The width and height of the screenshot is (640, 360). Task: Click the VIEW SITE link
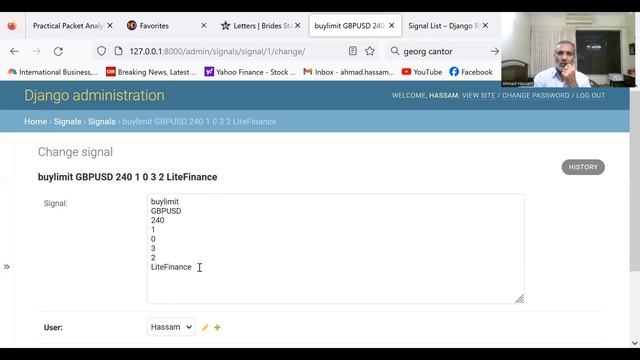pos(478,96)
